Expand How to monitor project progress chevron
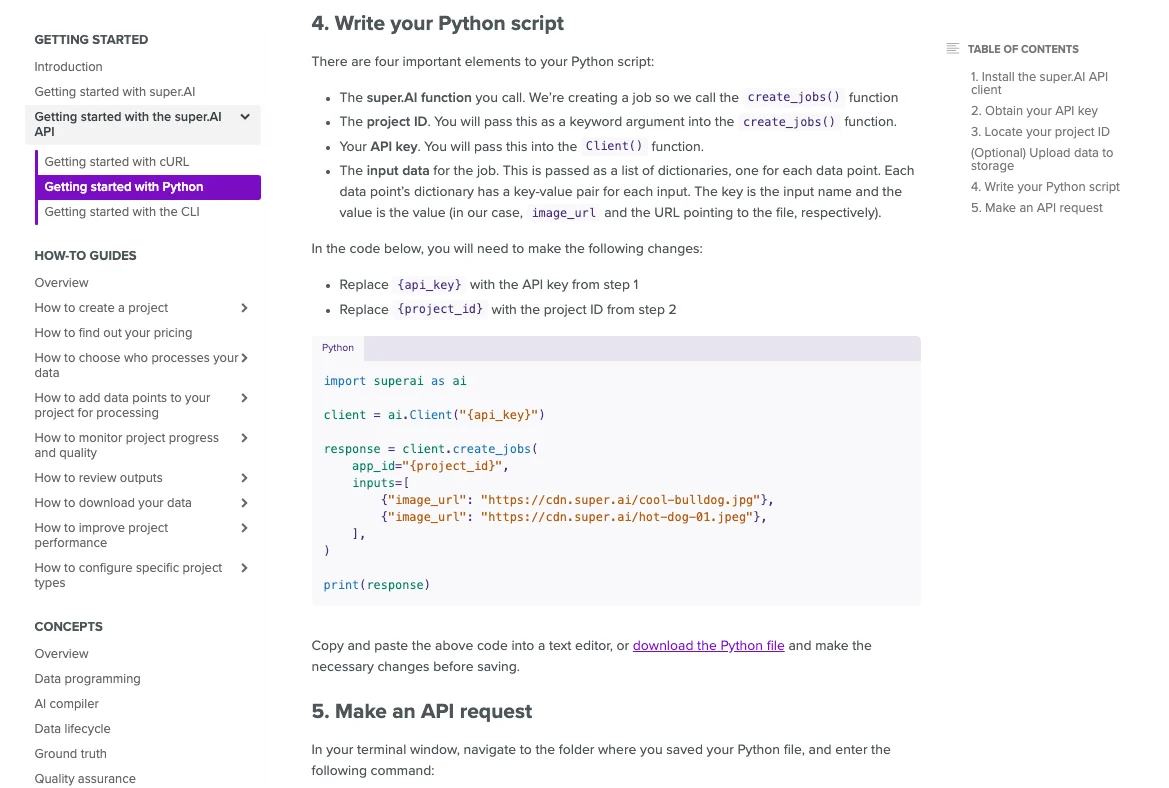The height and width of the screenshot is (788, 1169). 244,438
